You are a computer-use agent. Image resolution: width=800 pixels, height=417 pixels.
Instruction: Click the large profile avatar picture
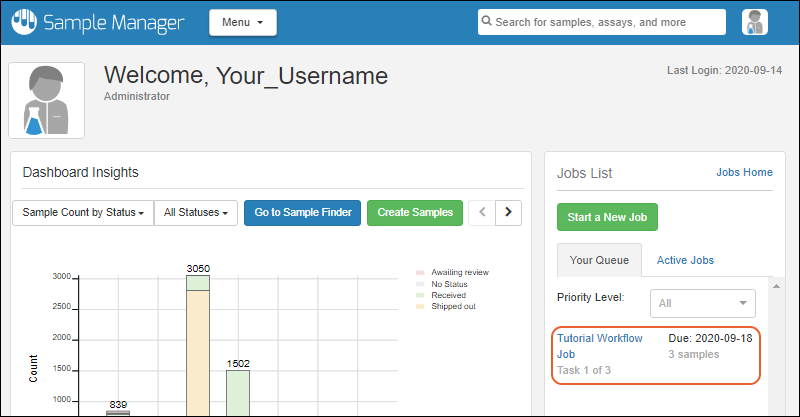click(47, 101)
